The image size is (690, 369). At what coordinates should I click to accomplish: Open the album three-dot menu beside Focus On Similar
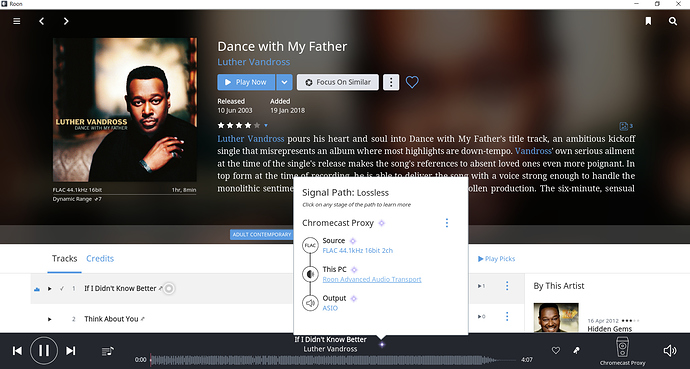point(391,82)
